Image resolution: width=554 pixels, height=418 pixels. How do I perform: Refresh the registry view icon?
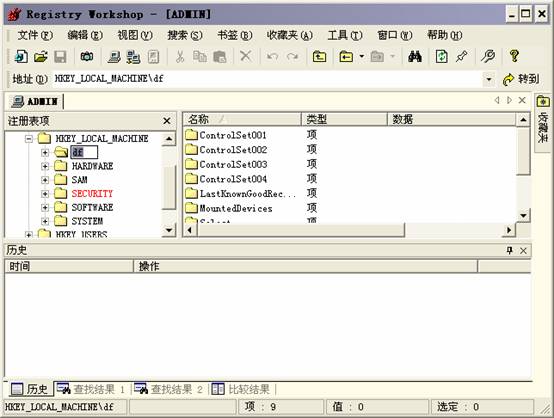click(x=442, y=57)
